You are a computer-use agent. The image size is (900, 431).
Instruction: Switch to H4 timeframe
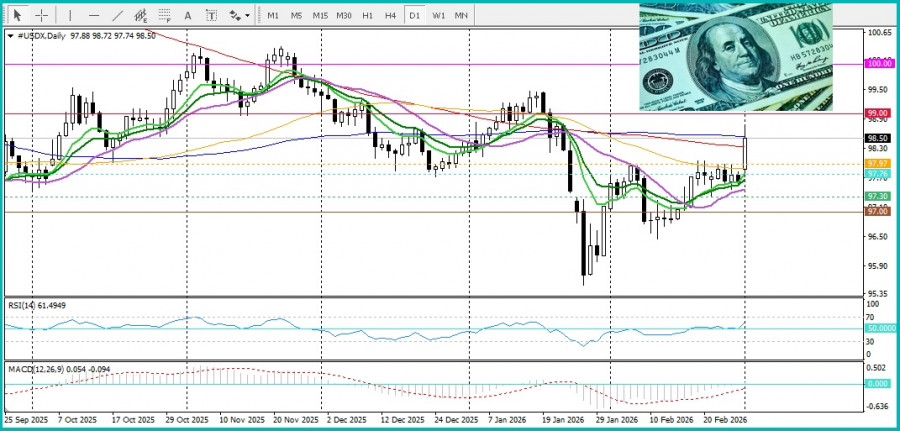[x=391, y=16]
